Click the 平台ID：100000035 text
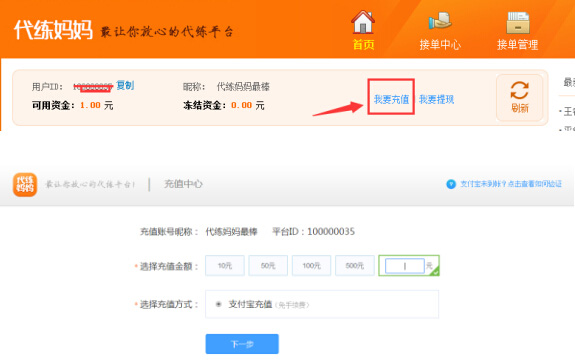Image resolution: width=575 pixels, height=362 pixels. click(x=314, y=231)
